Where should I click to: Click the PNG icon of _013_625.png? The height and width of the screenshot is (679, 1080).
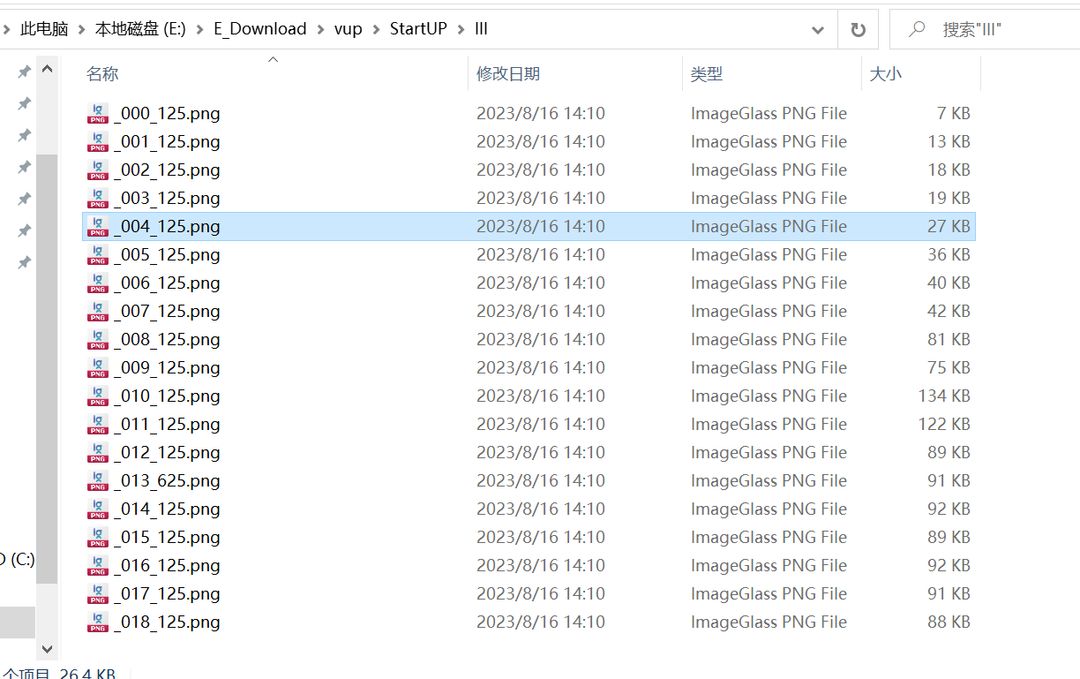[x=98, y=481]
